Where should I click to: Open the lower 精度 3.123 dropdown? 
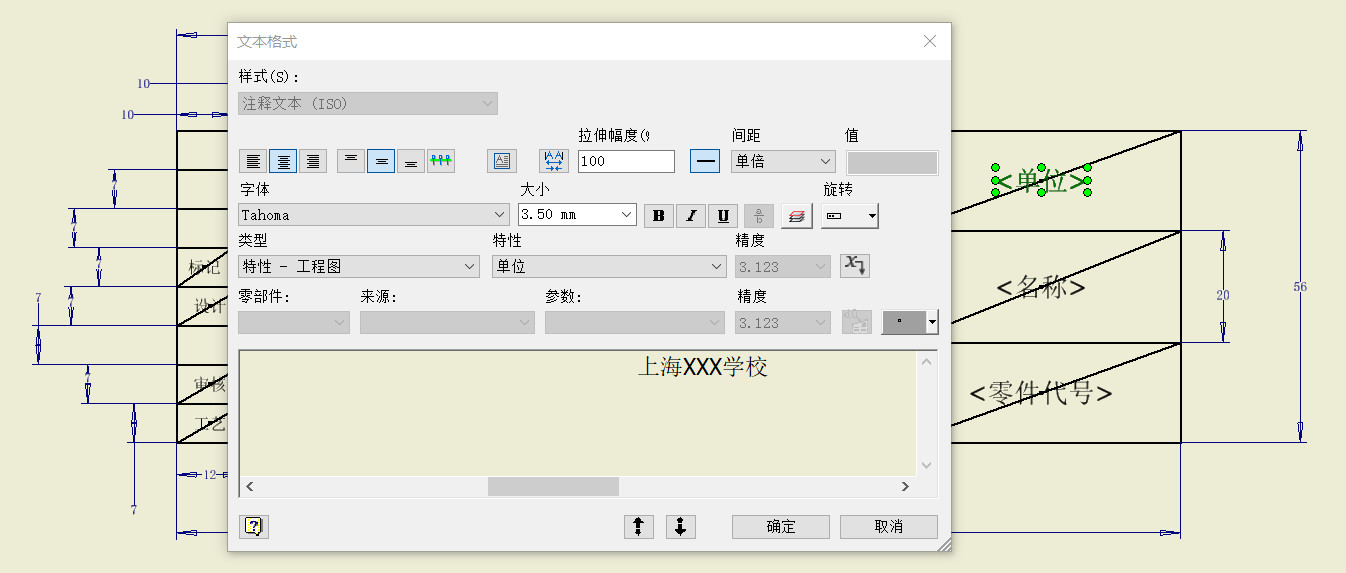(783, 322)
